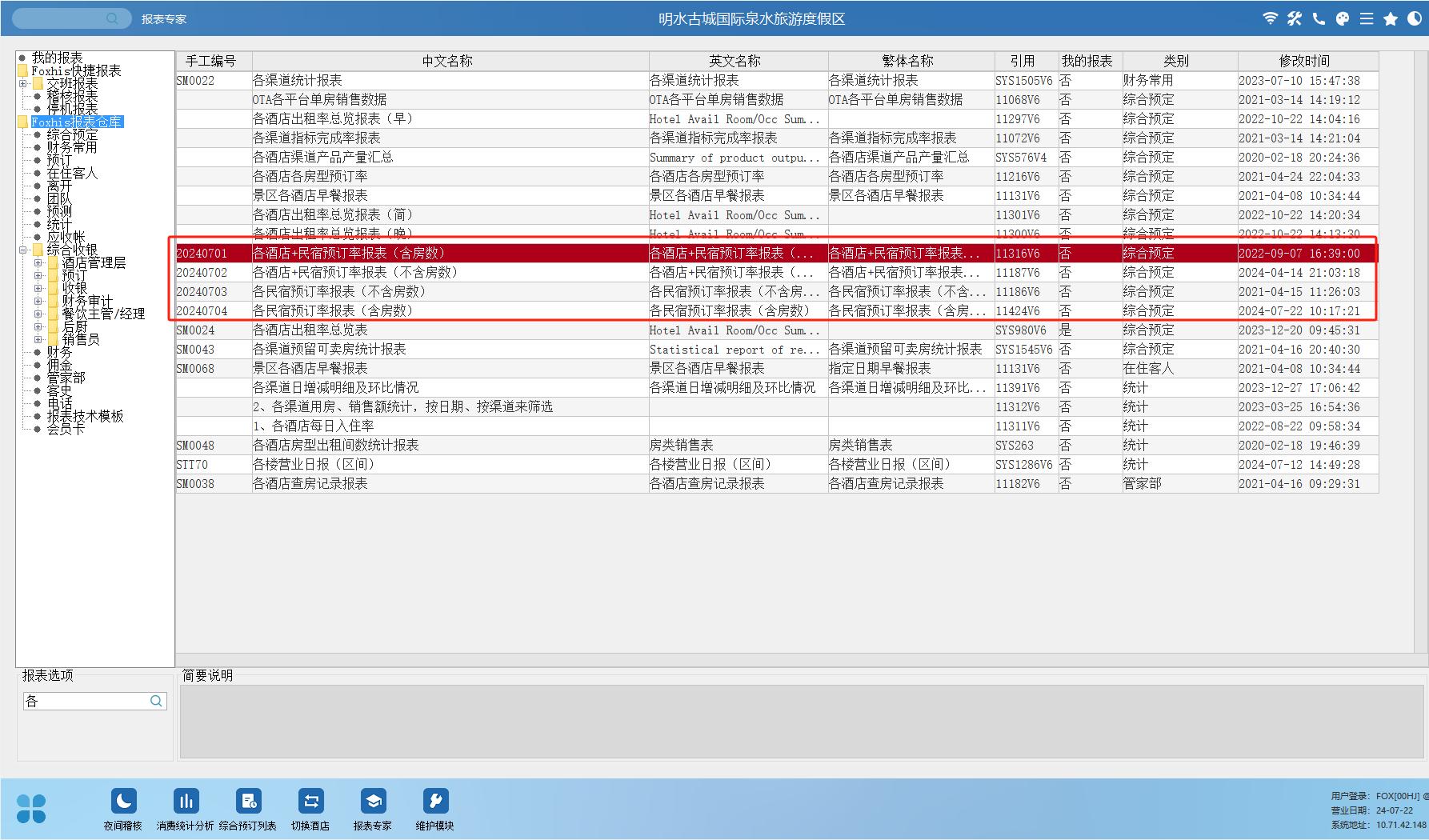Select 我的报表 in the tree
Image resolution: width=1429 pixels, height=840 pixels.
click(x=57, y=58)
